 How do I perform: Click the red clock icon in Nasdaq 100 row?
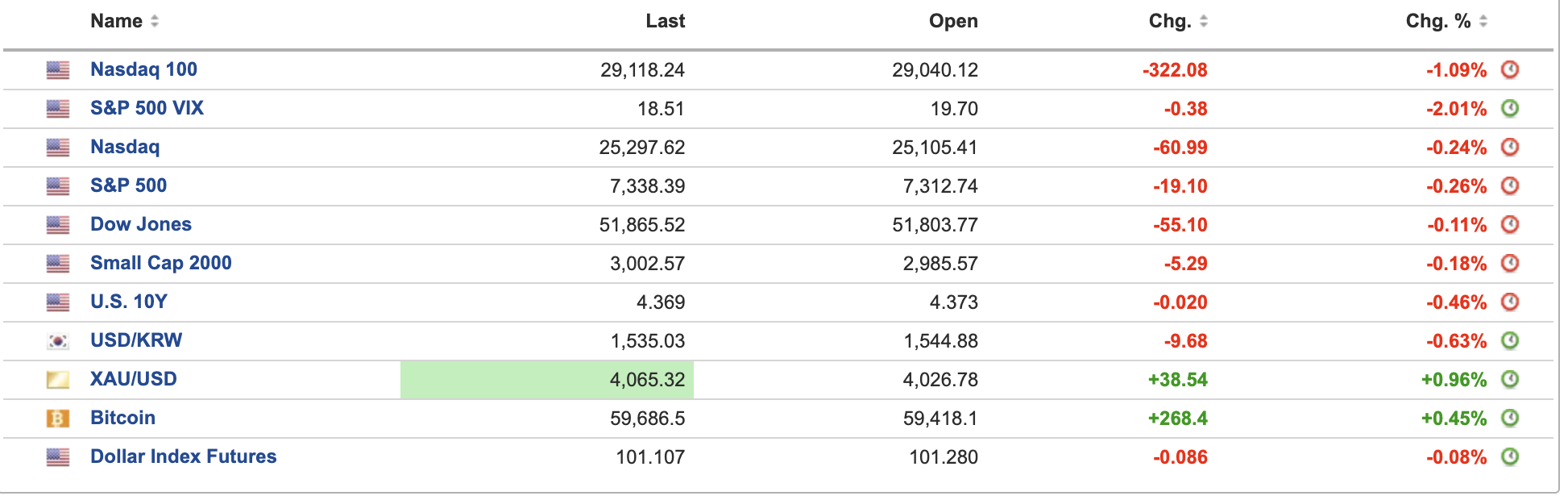coord(1510,69)
